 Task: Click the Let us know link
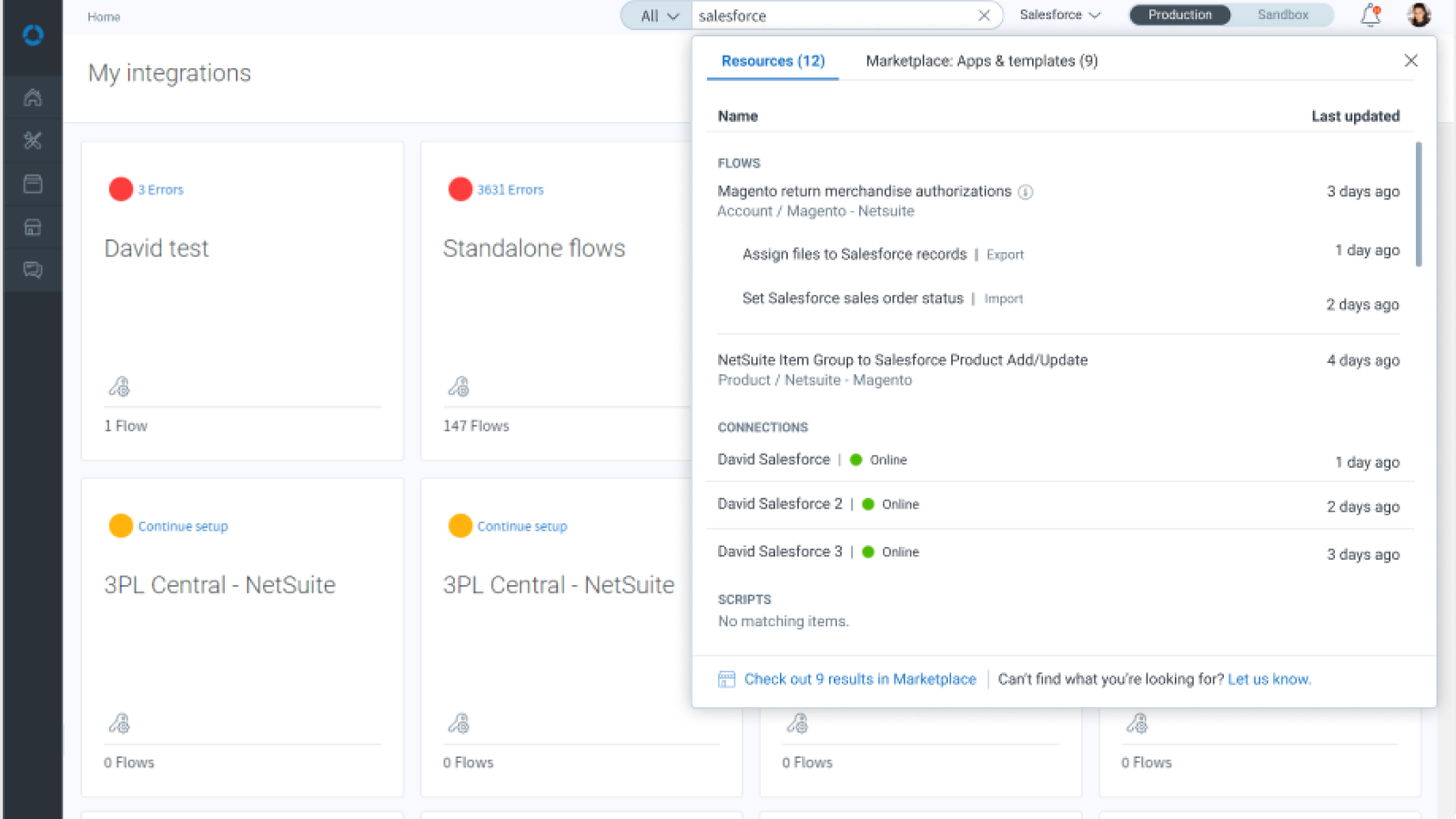click(1269, 679)
